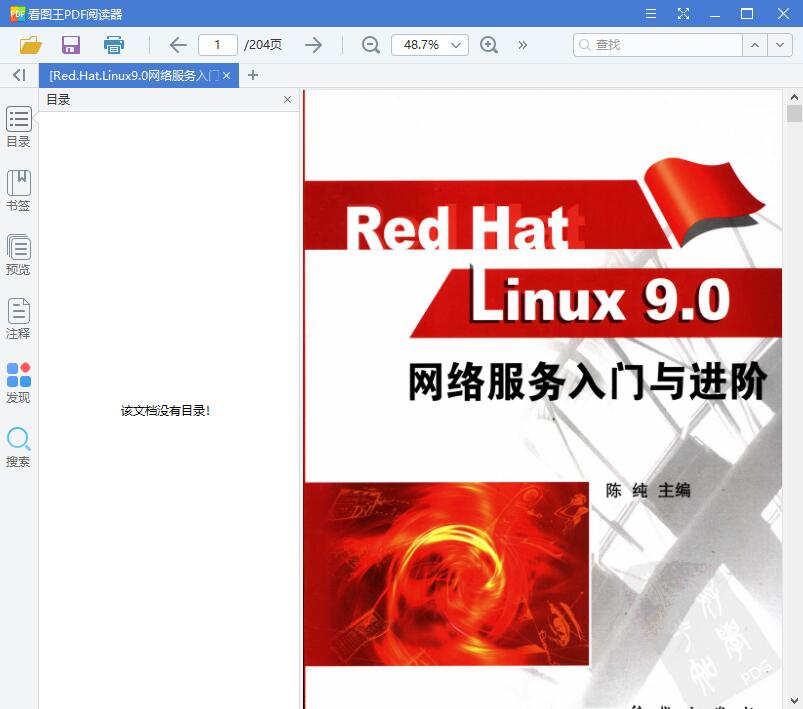Open a PDF file with folder icon
The width and height of the screenshot is (803, 709).
tap(30, 45)
